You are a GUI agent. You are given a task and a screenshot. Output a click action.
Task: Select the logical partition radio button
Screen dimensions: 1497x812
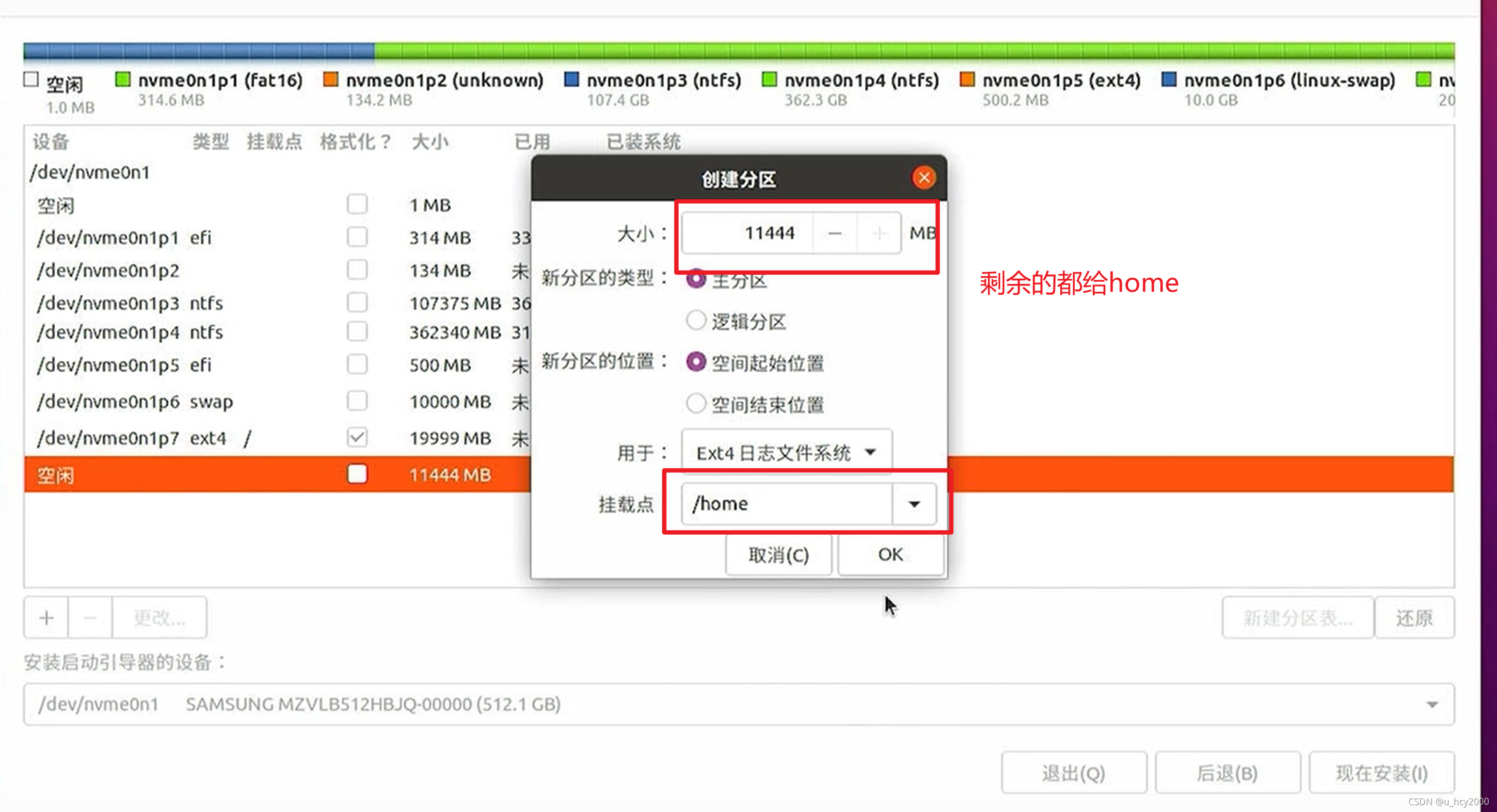(x=696, y=320)
